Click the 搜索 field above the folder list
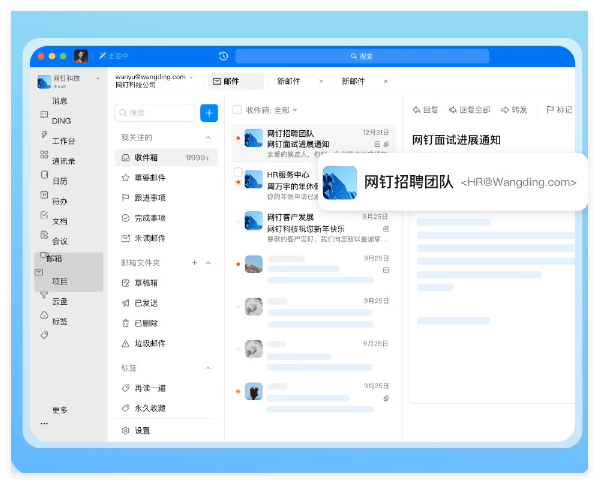The width and height of the screenshot is (599, 484). coord(155,113)
